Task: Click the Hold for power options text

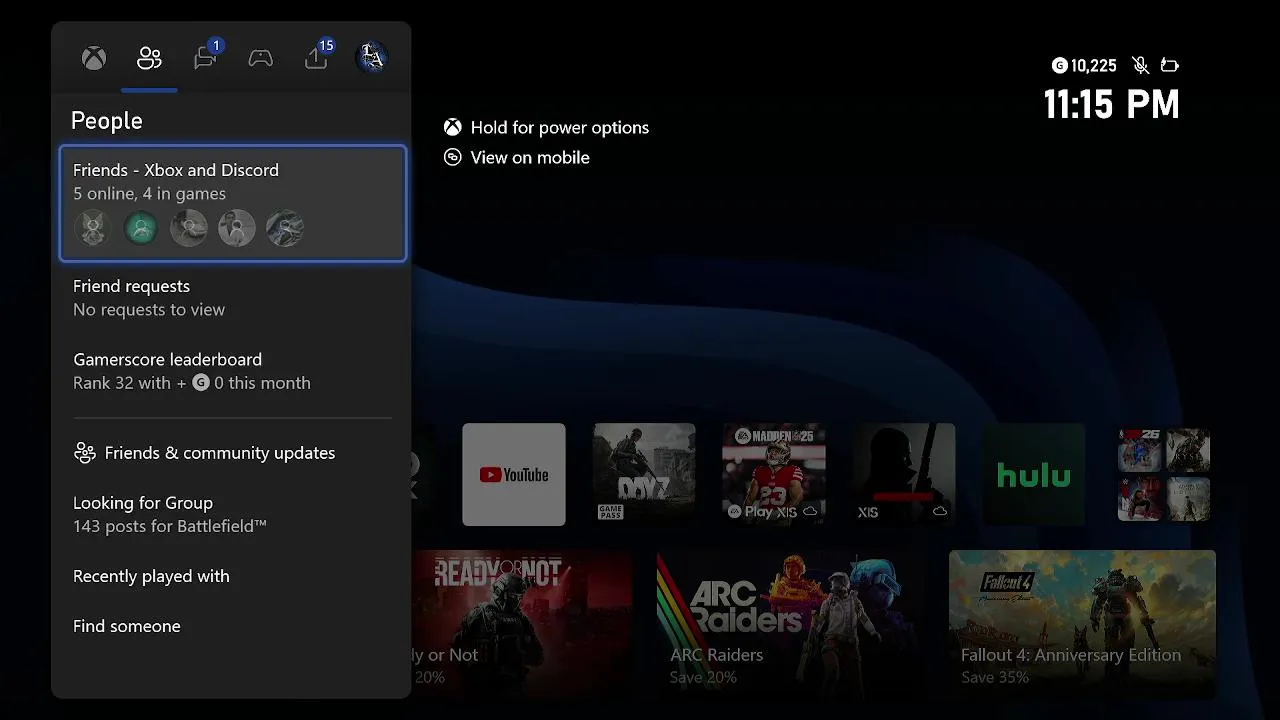Action: point(560,127)
